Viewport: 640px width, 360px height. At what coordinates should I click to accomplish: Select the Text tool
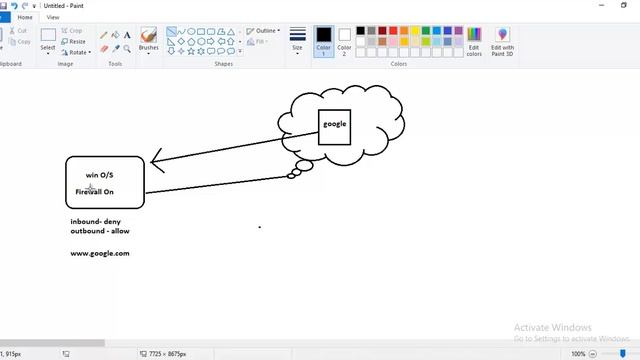127,36
